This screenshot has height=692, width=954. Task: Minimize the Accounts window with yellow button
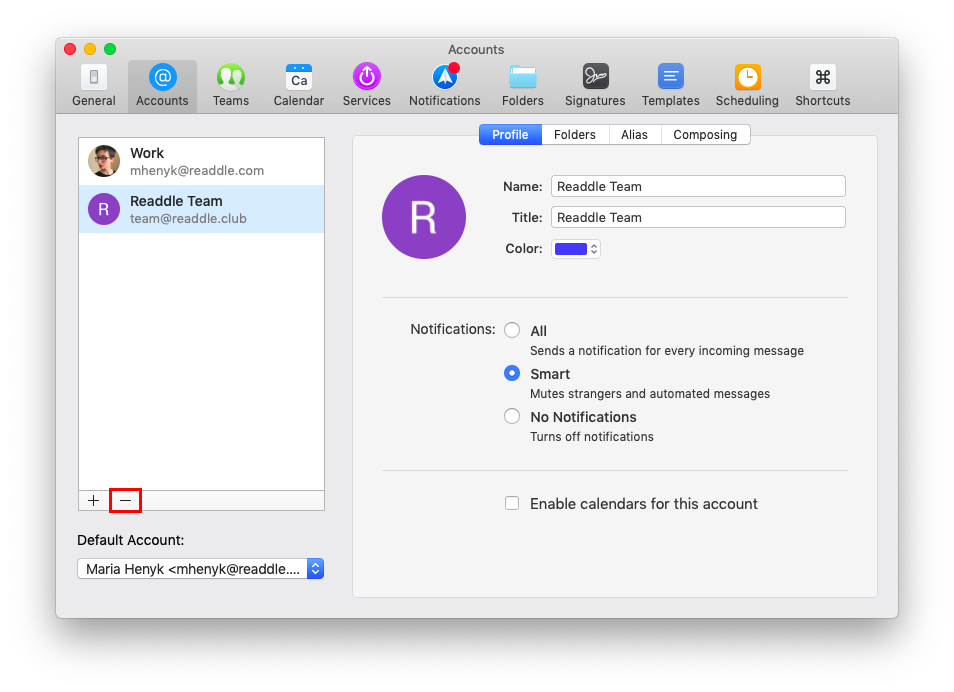click(x=90, y=49)
